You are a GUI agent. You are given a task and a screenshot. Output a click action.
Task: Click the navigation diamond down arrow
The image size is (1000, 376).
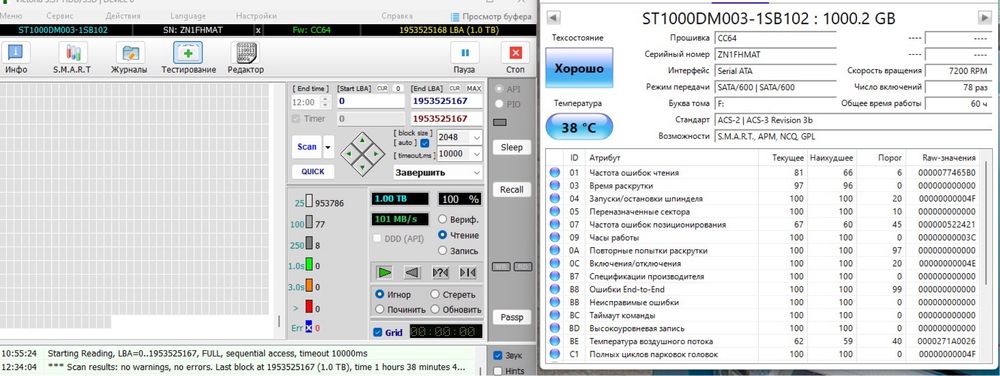(x=362, y=167)
